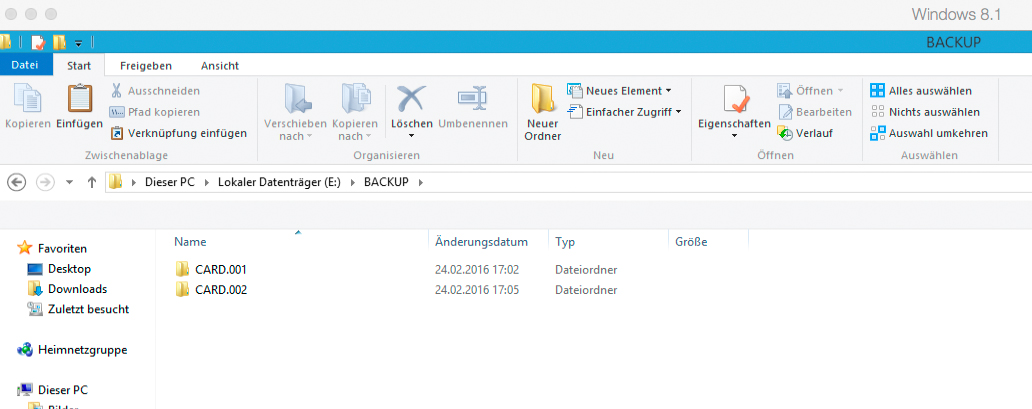This screenshot has width=1032, height=409.
Task: Switch to the Ansicht ribbon tab
Action: pos(219,65)
